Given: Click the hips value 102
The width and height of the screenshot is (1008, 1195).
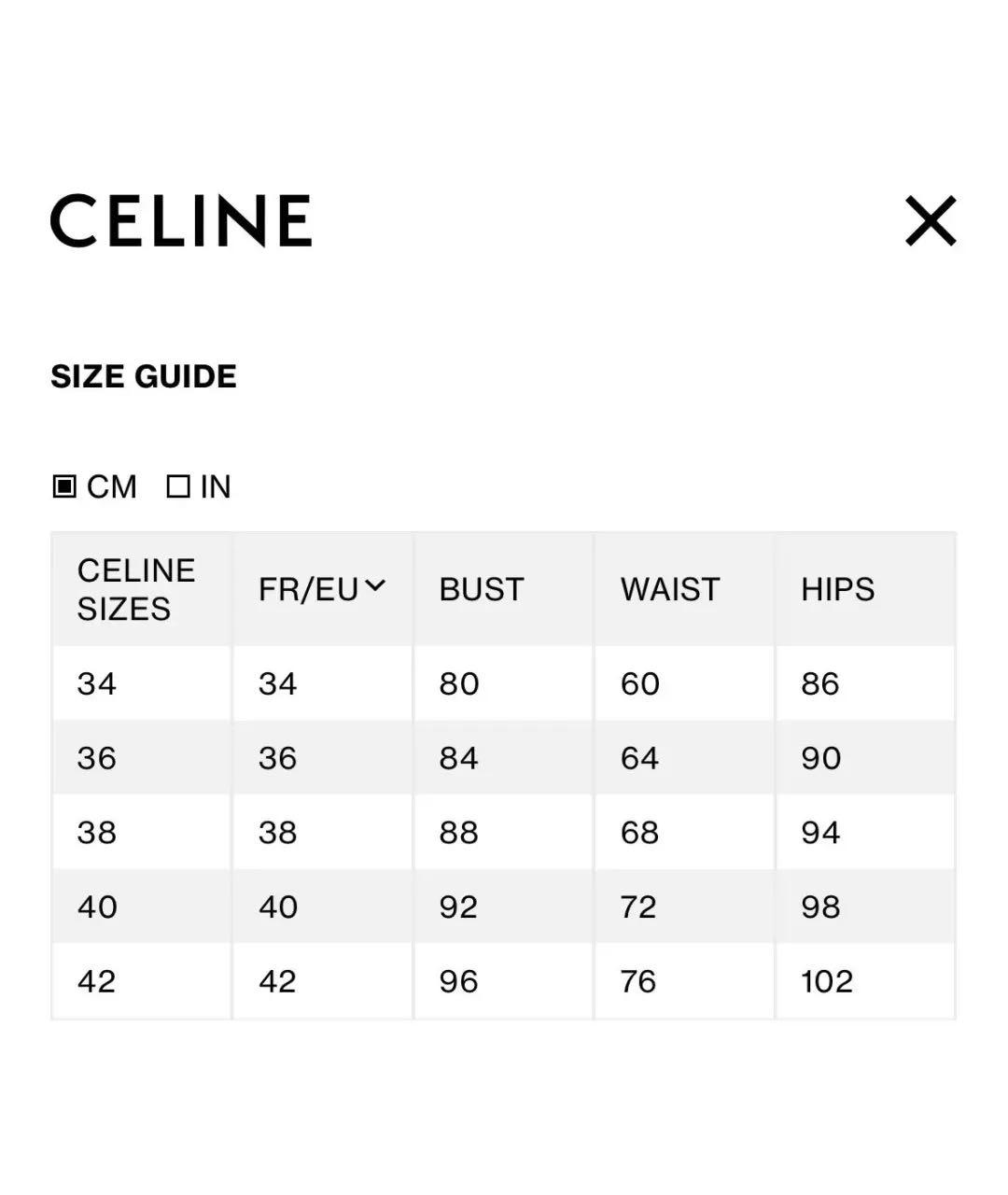Looking at the screenshot, I should pos(828,981).
